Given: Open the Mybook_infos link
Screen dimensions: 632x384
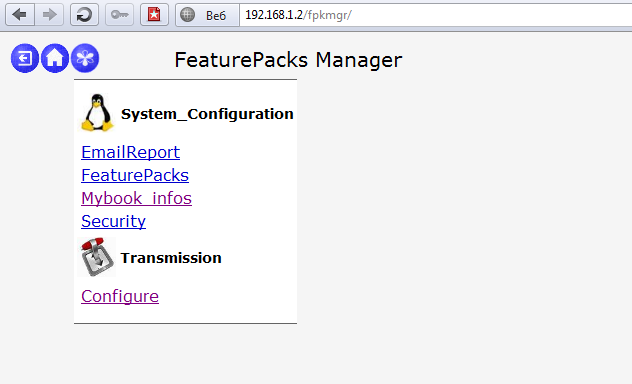Looking at the screenshot, I should [137, 198].
